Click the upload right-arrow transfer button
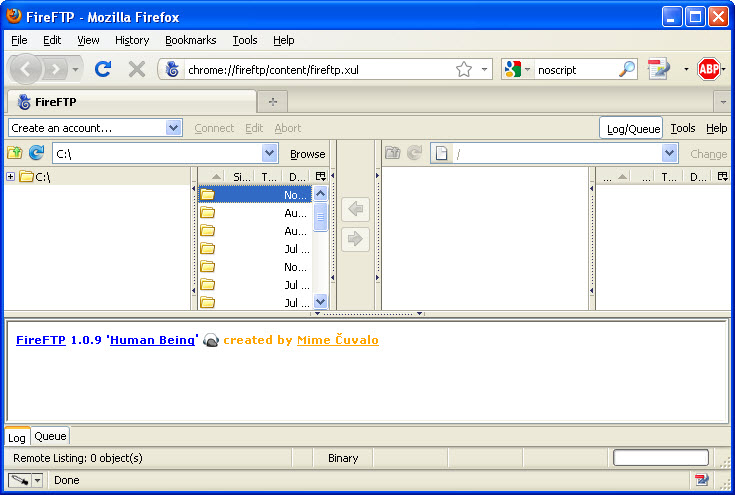The width and height of the screenshot is (735, 495). (356, 240)
